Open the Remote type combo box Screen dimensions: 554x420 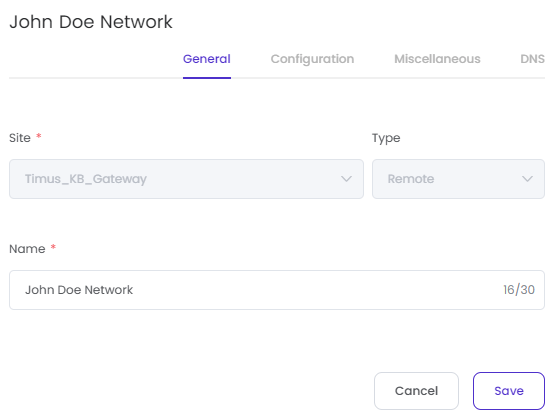point(458,179)
